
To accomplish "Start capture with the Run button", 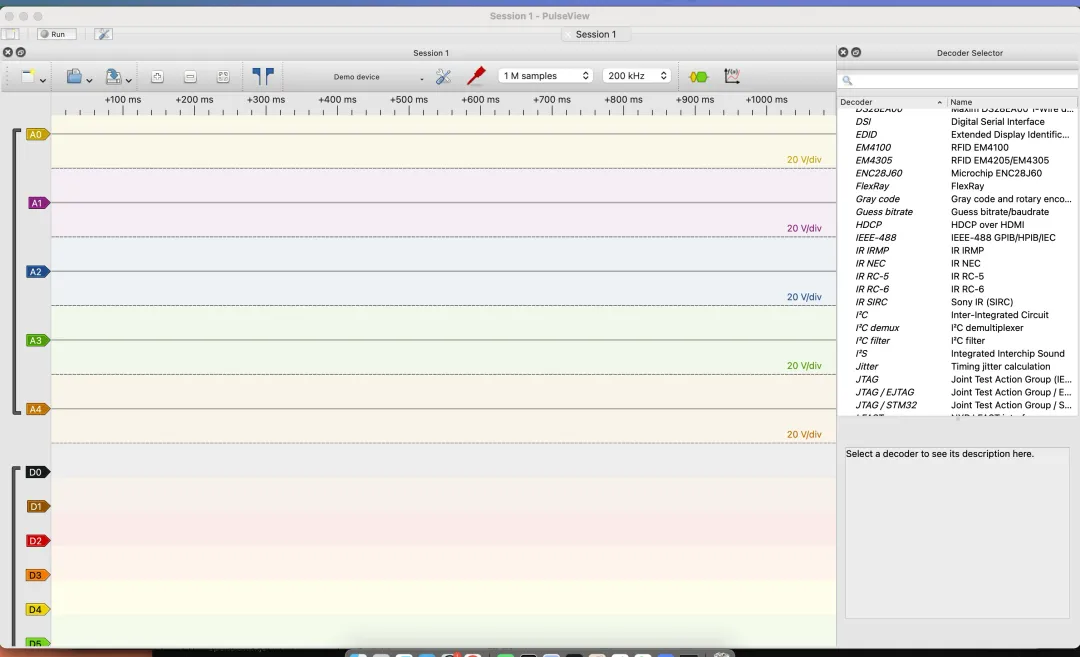I will 56,34.
